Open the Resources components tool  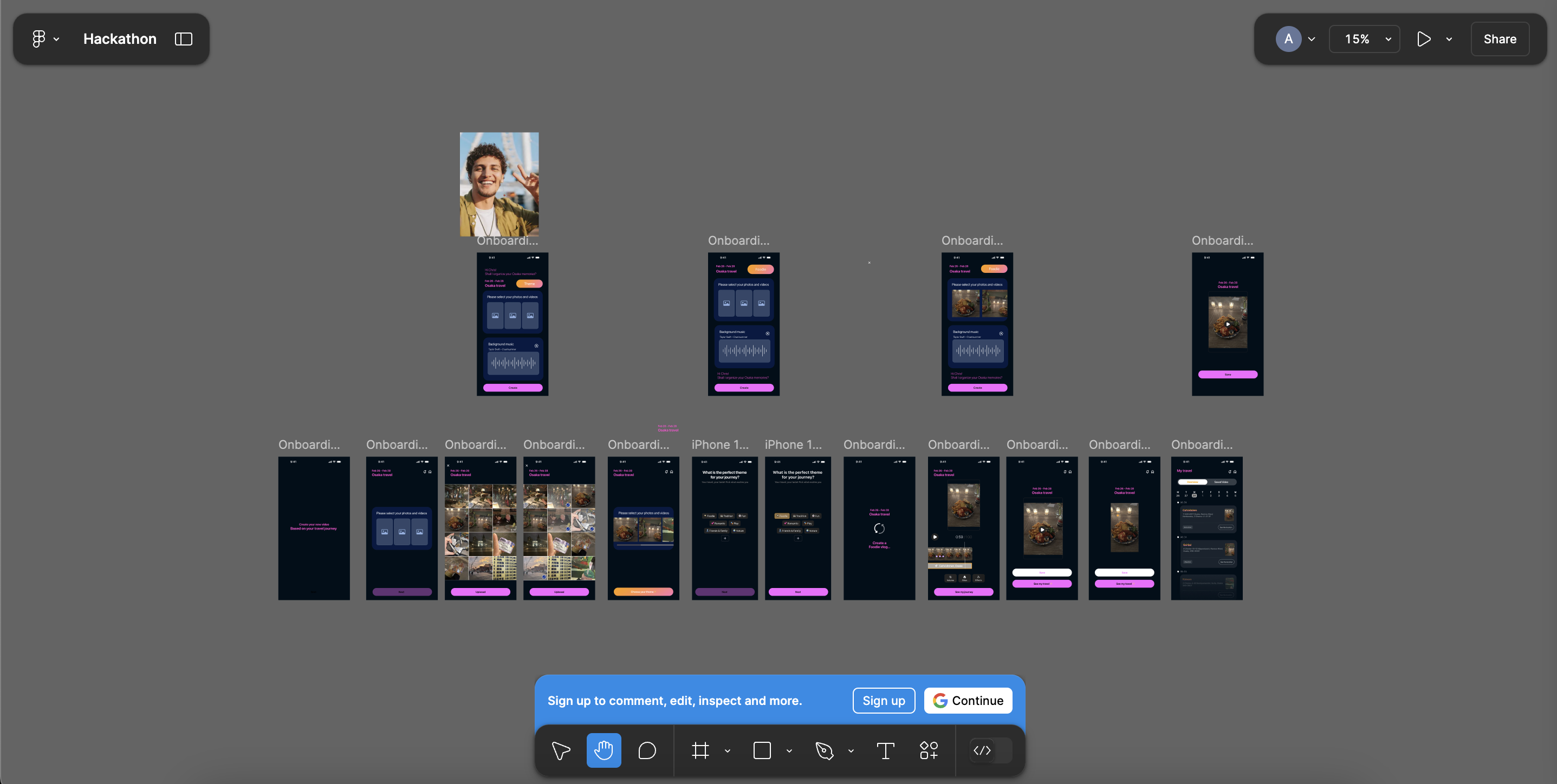[929, 751]
